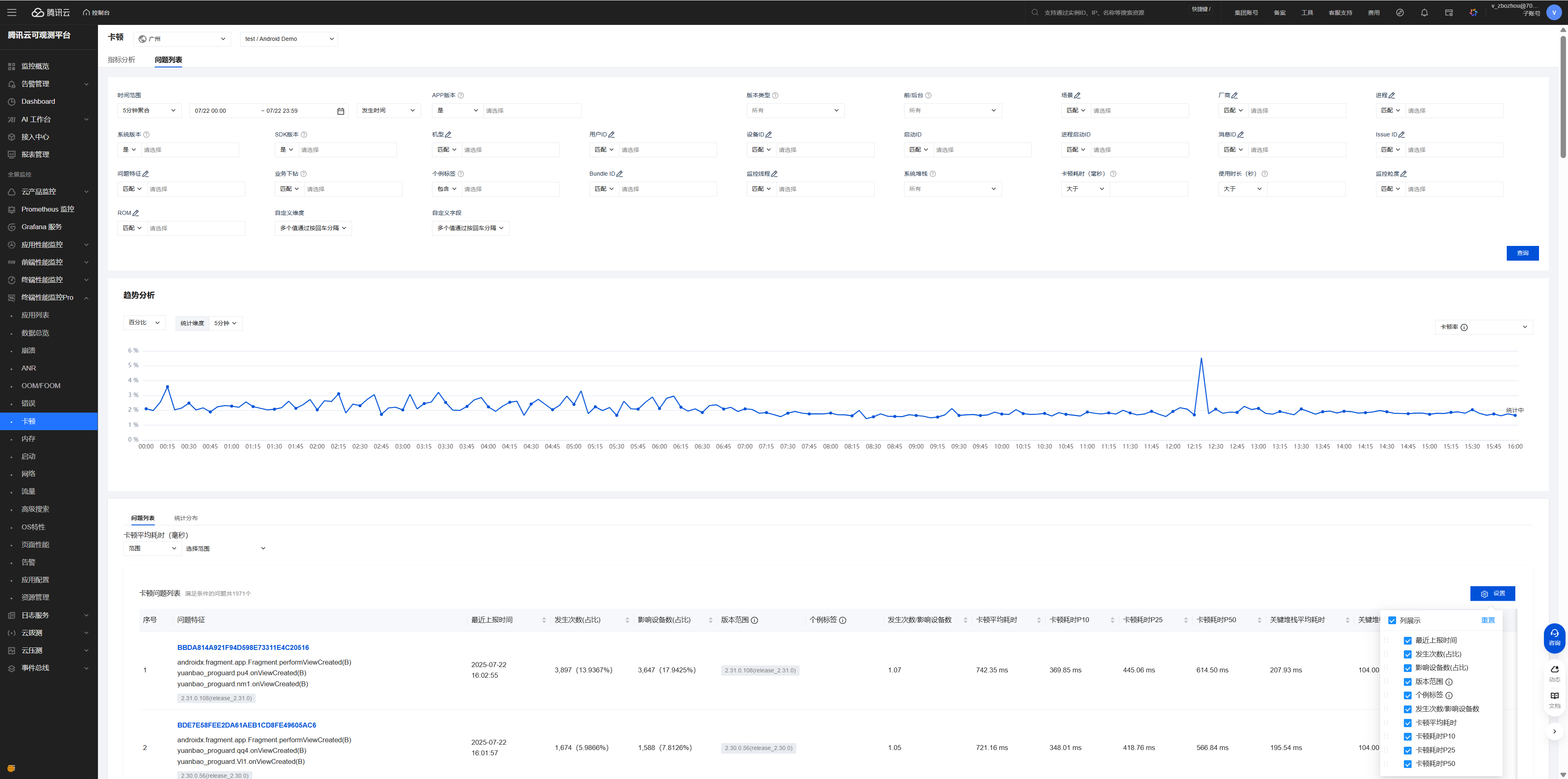Uncheck the 最近上报时间 column checkbox
The width and height of the screenshot is (1568, 779).
click(1407, 640)
